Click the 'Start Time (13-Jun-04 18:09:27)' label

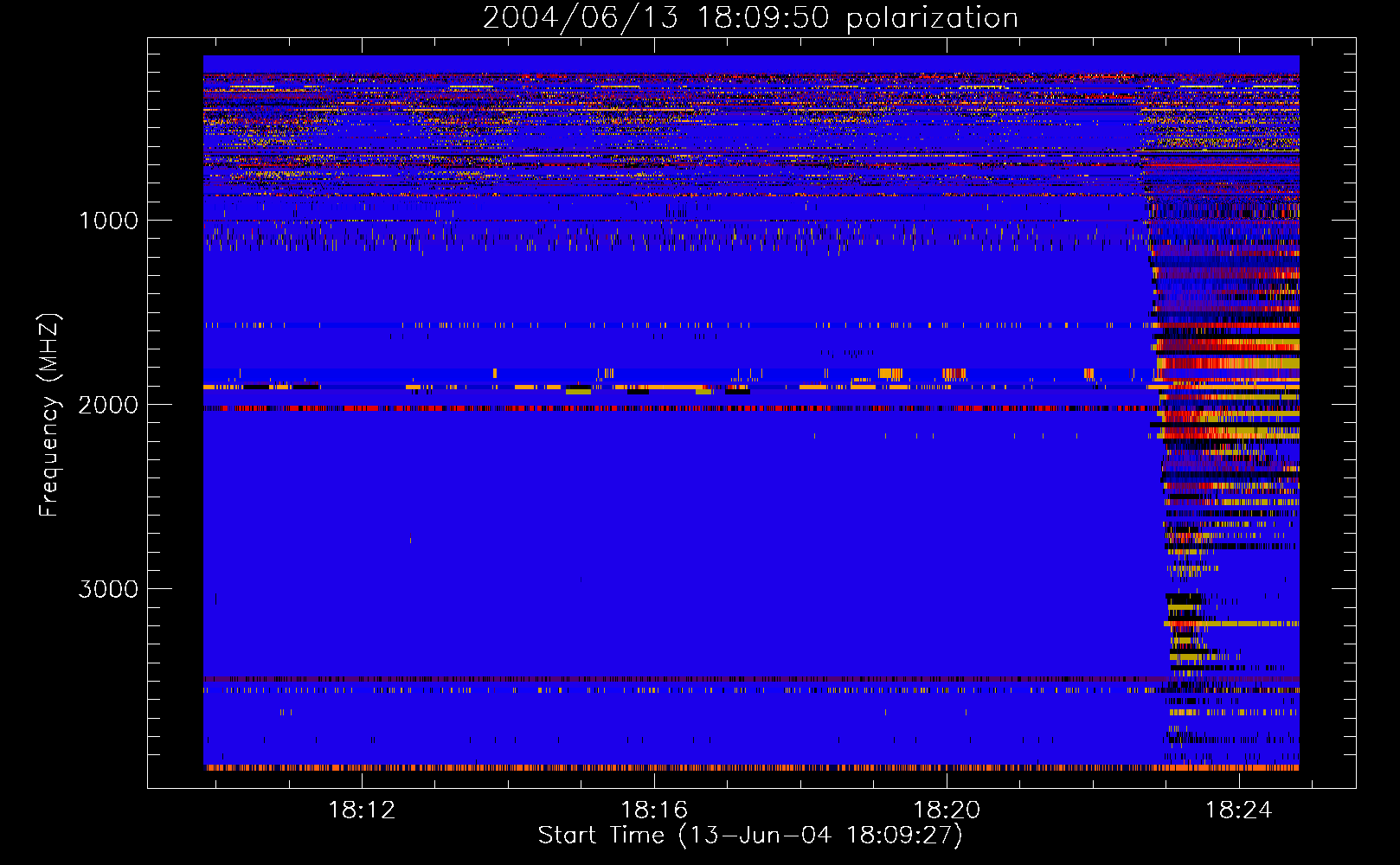point(750,836)
